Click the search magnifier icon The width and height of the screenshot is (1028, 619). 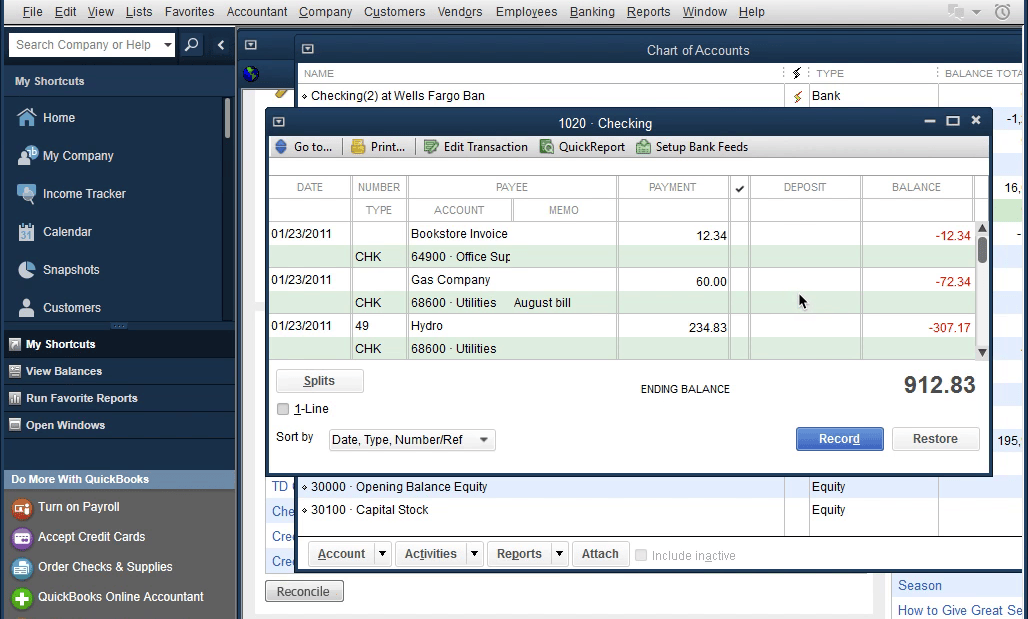(191, 45)
